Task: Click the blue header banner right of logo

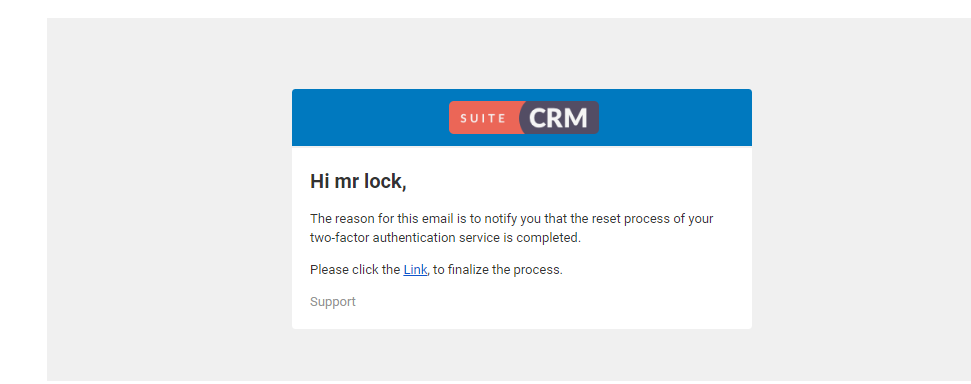Action: tap(675, 118)
